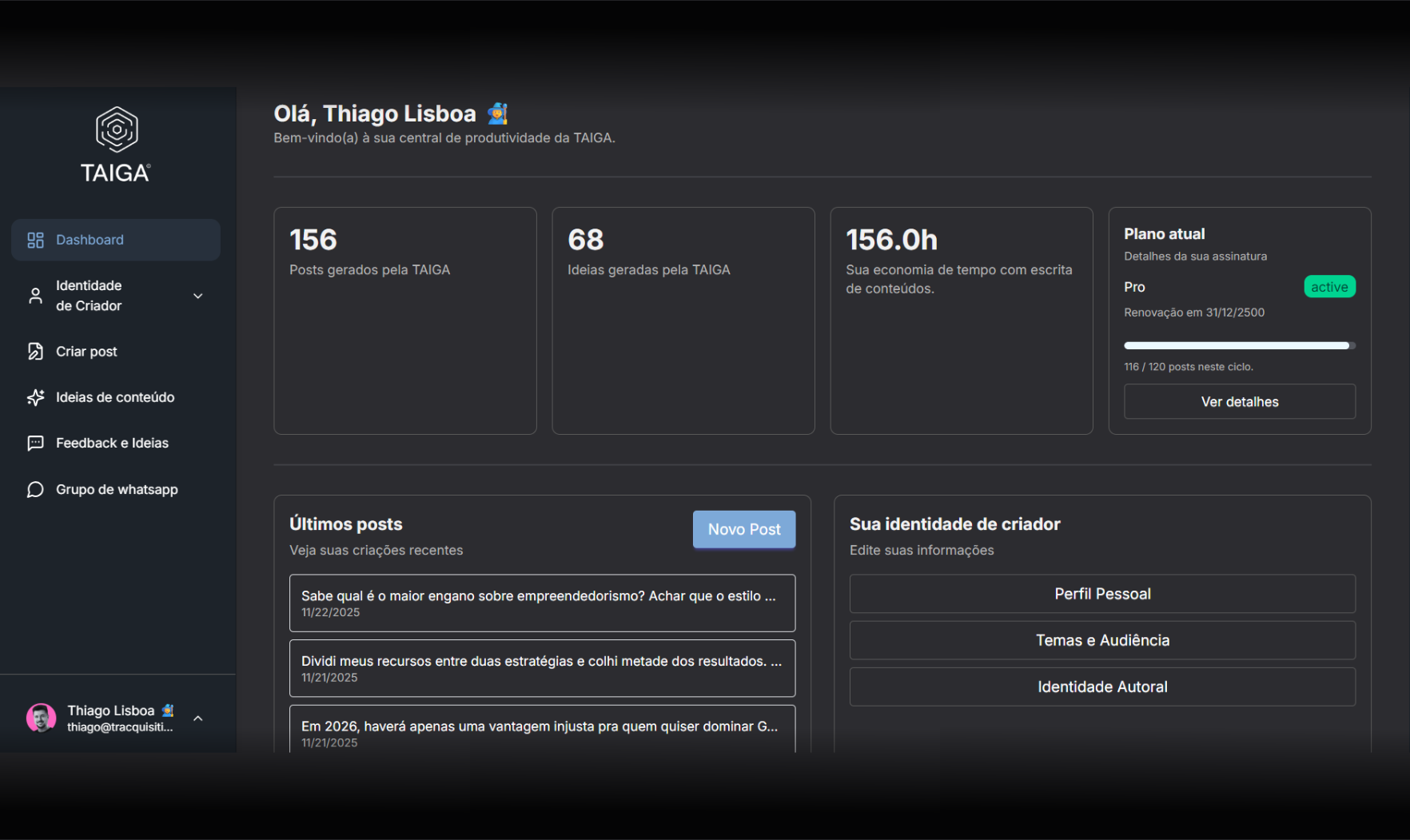Expand the Identidade de Criador submenu chevron
This screenshot has height=840, width=1410.
click(198, 296)
